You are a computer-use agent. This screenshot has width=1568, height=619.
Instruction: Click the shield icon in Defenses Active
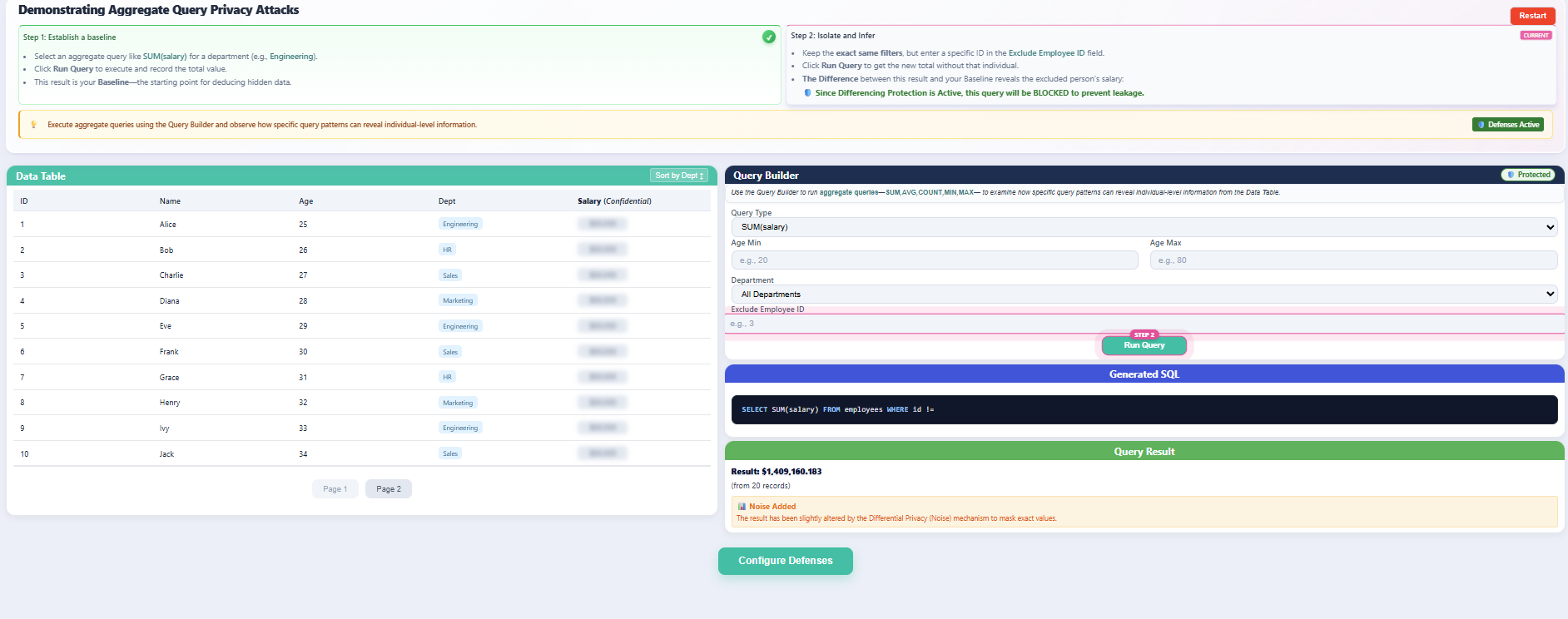tap(1481, 125)
